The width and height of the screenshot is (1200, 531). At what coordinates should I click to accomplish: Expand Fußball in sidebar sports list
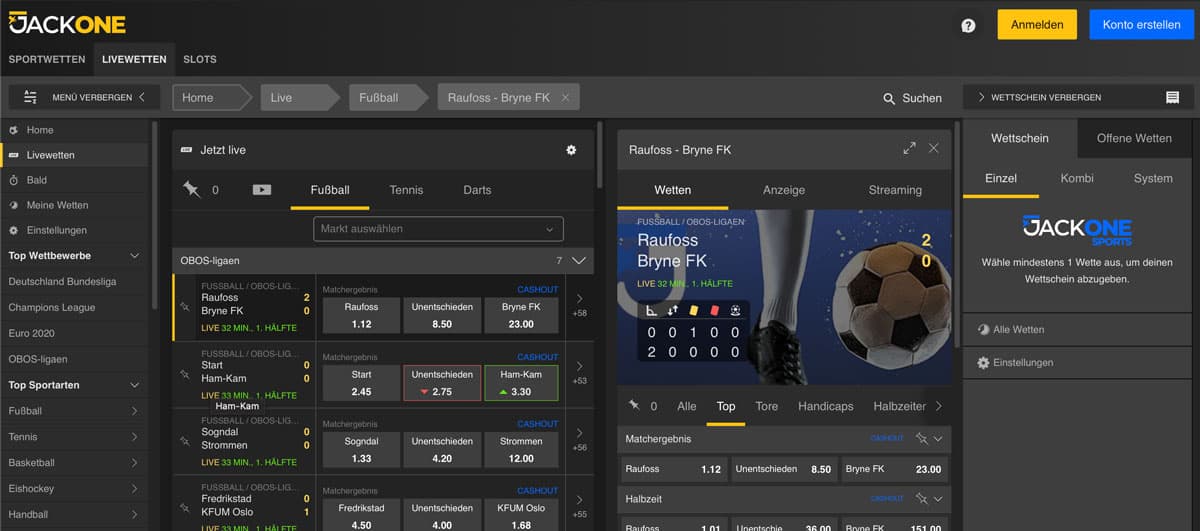(135, 411)
